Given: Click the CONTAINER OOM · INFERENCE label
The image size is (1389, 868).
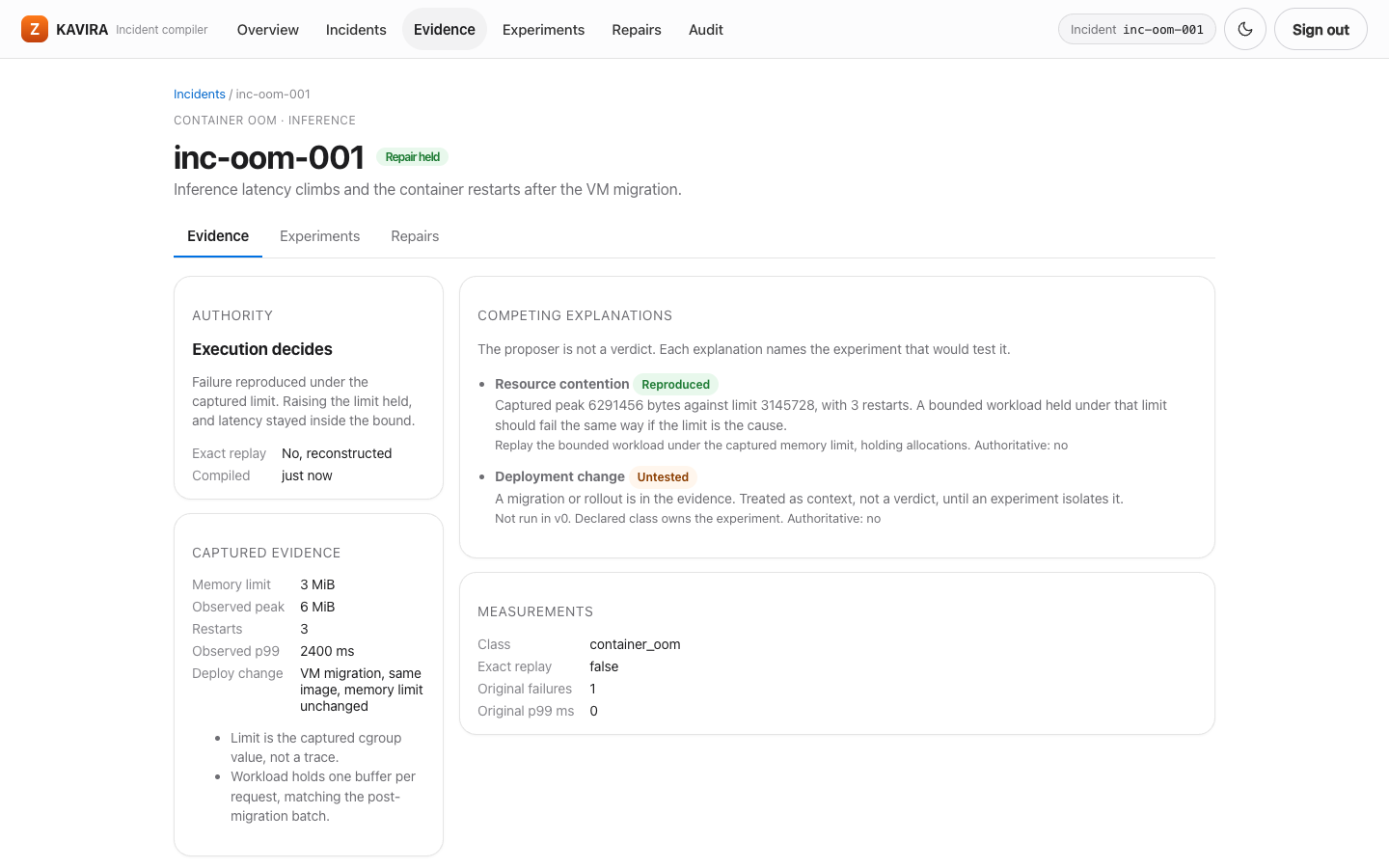Looking at the screenshot, I should 264,121.
